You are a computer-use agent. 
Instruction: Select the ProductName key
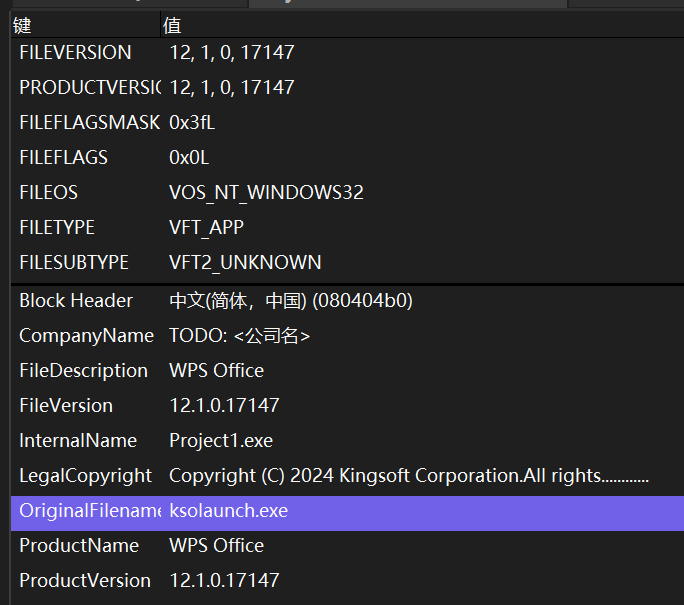point(79,545)
